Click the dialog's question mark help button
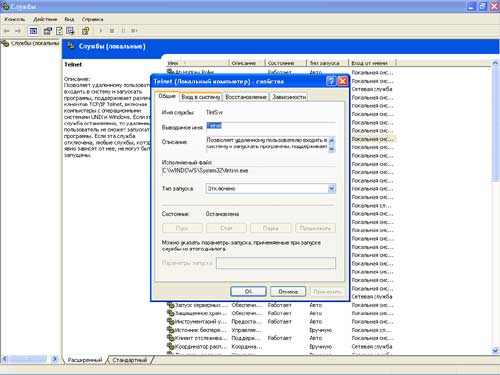Image resolution: width=500 pixels, height=375 pixels. [x=331, y=81]
